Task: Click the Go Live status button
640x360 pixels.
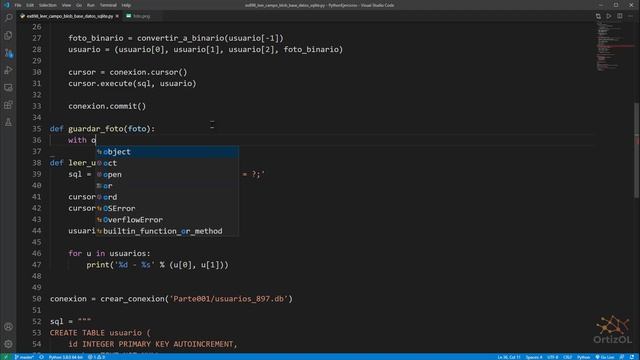Action: (x=605, y=357)
